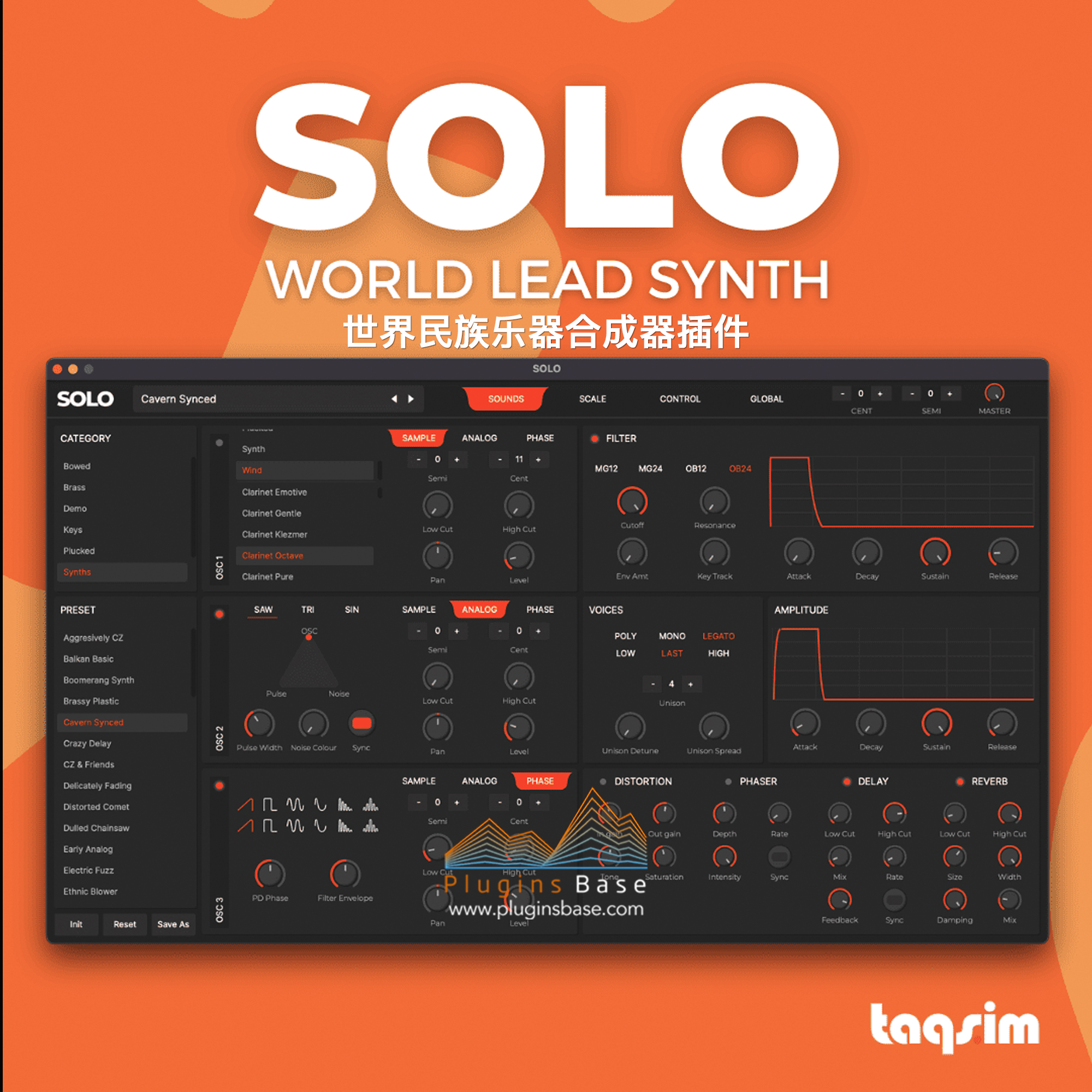
Task: Go to previous preset with left arrow
Action: 394,399
